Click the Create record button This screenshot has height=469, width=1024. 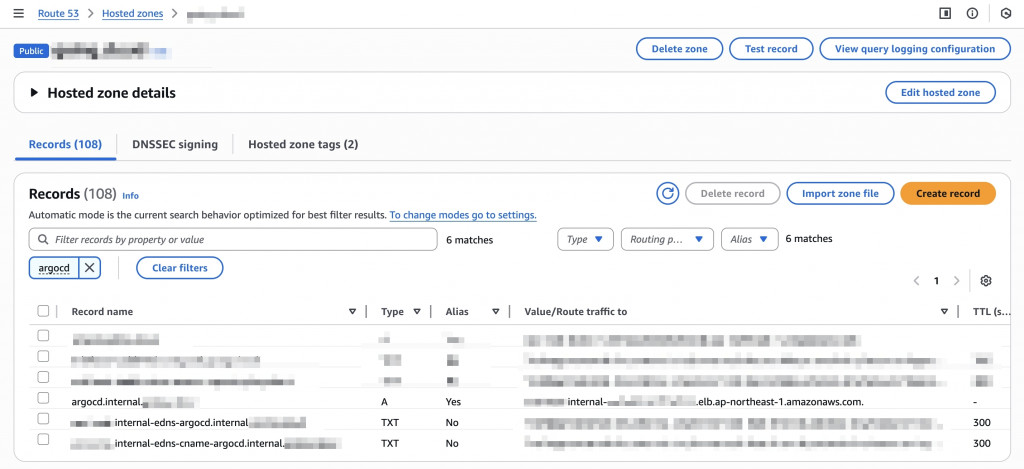[947, 193]
